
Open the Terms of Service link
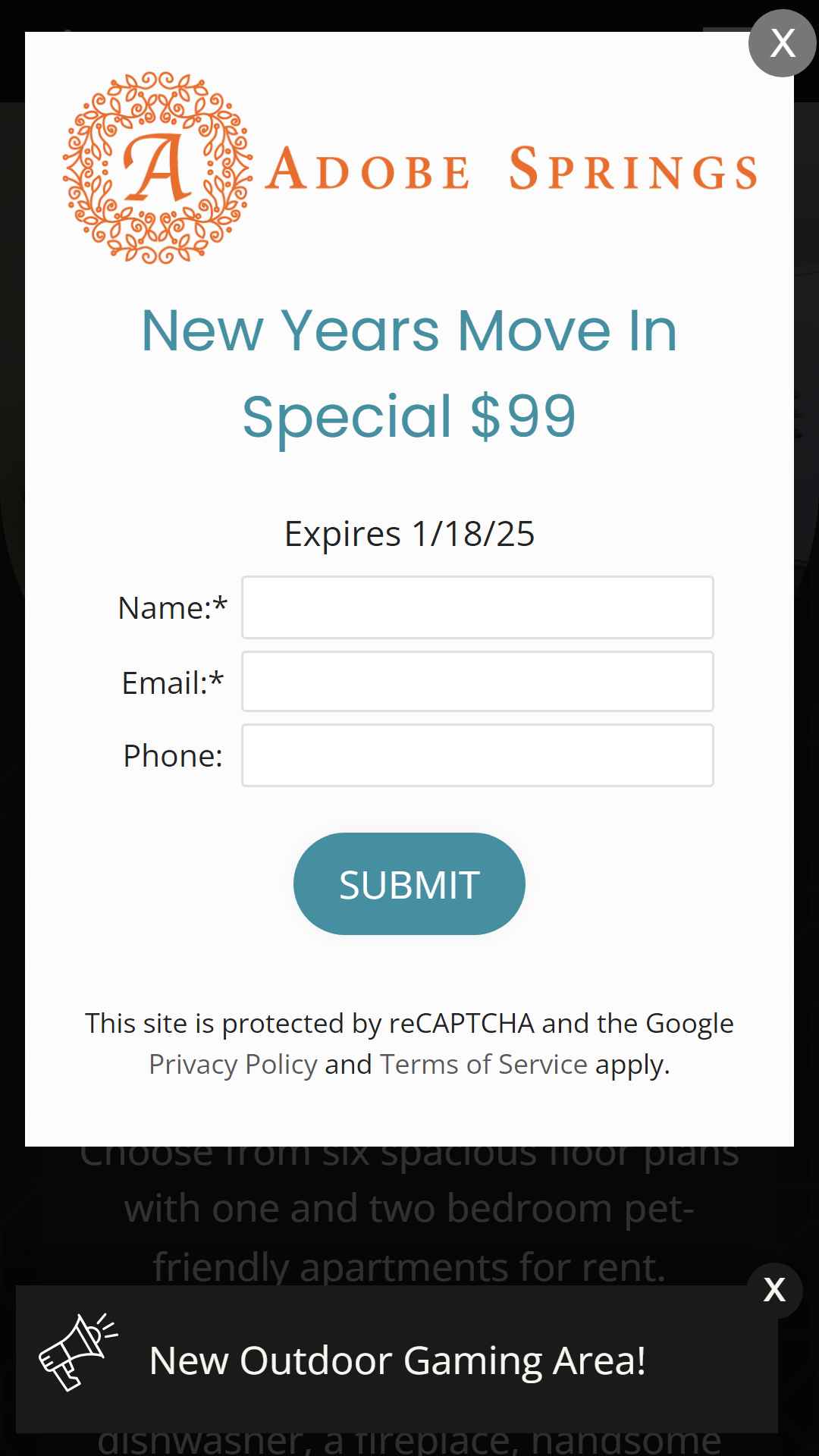click(x=484, y=1065)
